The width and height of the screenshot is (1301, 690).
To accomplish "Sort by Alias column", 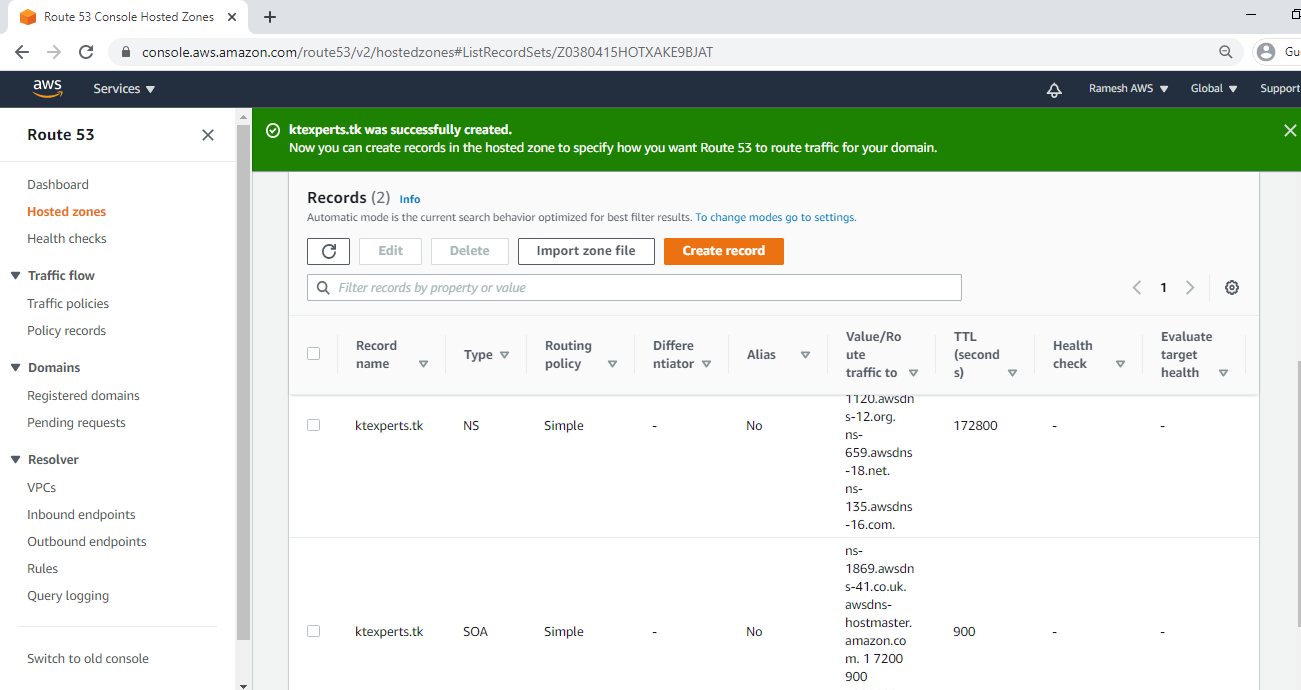I will click(804, 355).
